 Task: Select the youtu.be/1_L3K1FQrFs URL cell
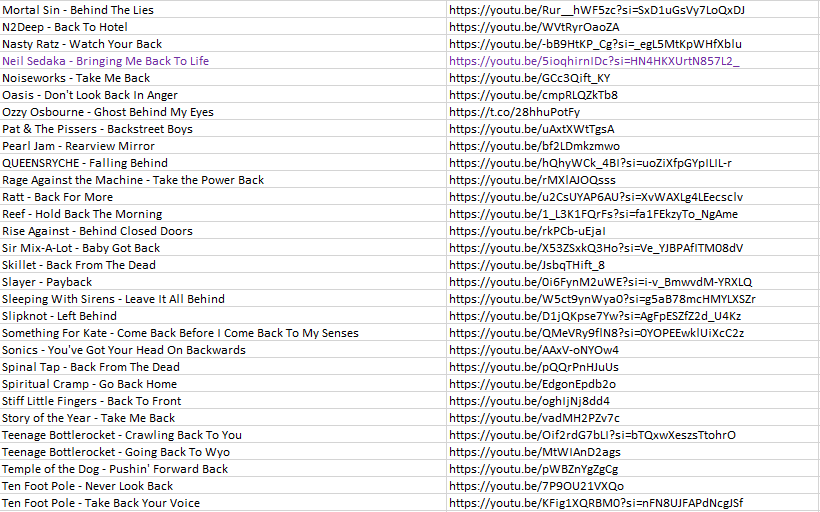pos(633,213)
